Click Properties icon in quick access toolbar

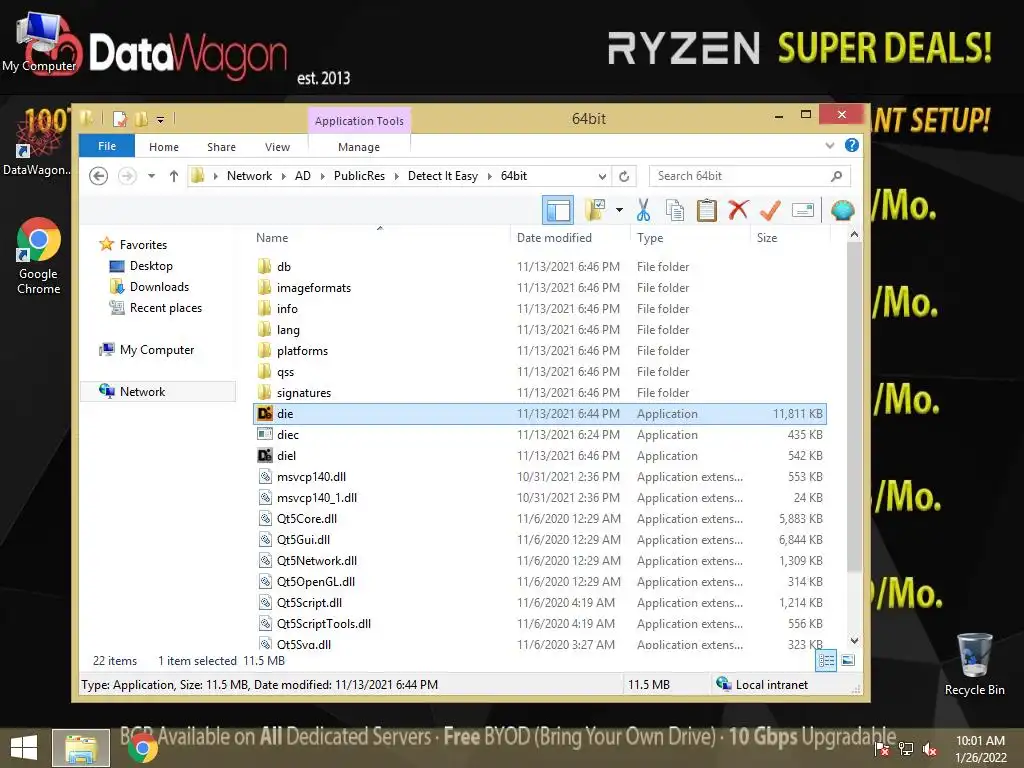pos(120,119)
